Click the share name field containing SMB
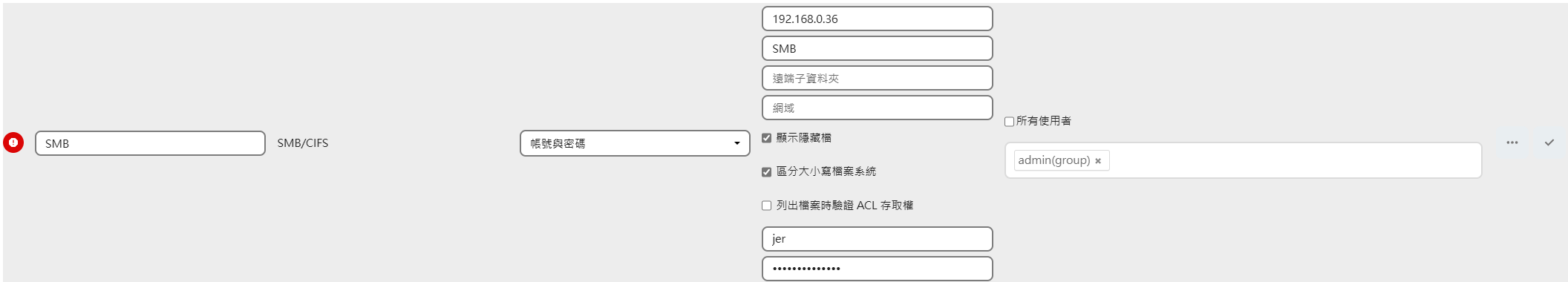The width and height of the screenshot is (1568, 282). (x=878, y=48)
